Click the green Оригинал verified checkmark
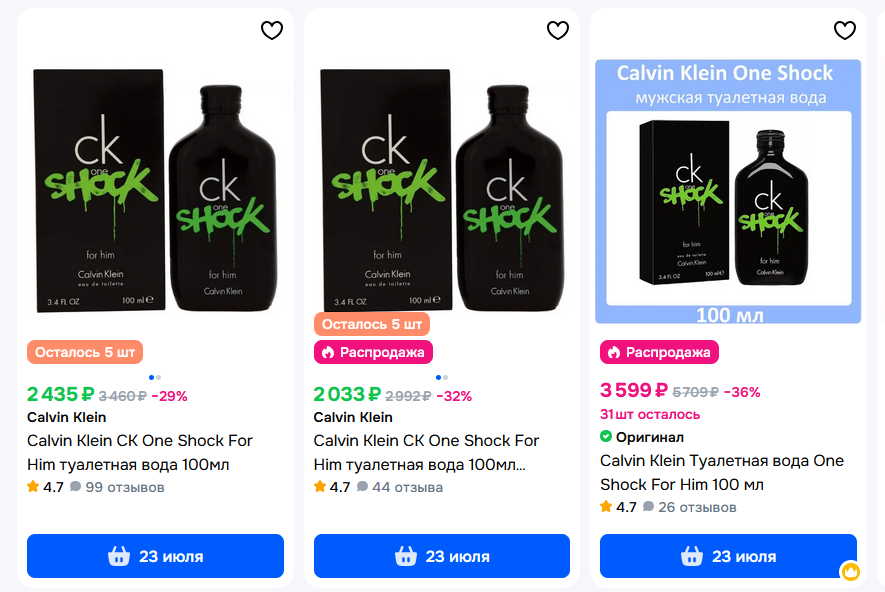The height and width of the screenshot is (592, 885). coord(606,437)
